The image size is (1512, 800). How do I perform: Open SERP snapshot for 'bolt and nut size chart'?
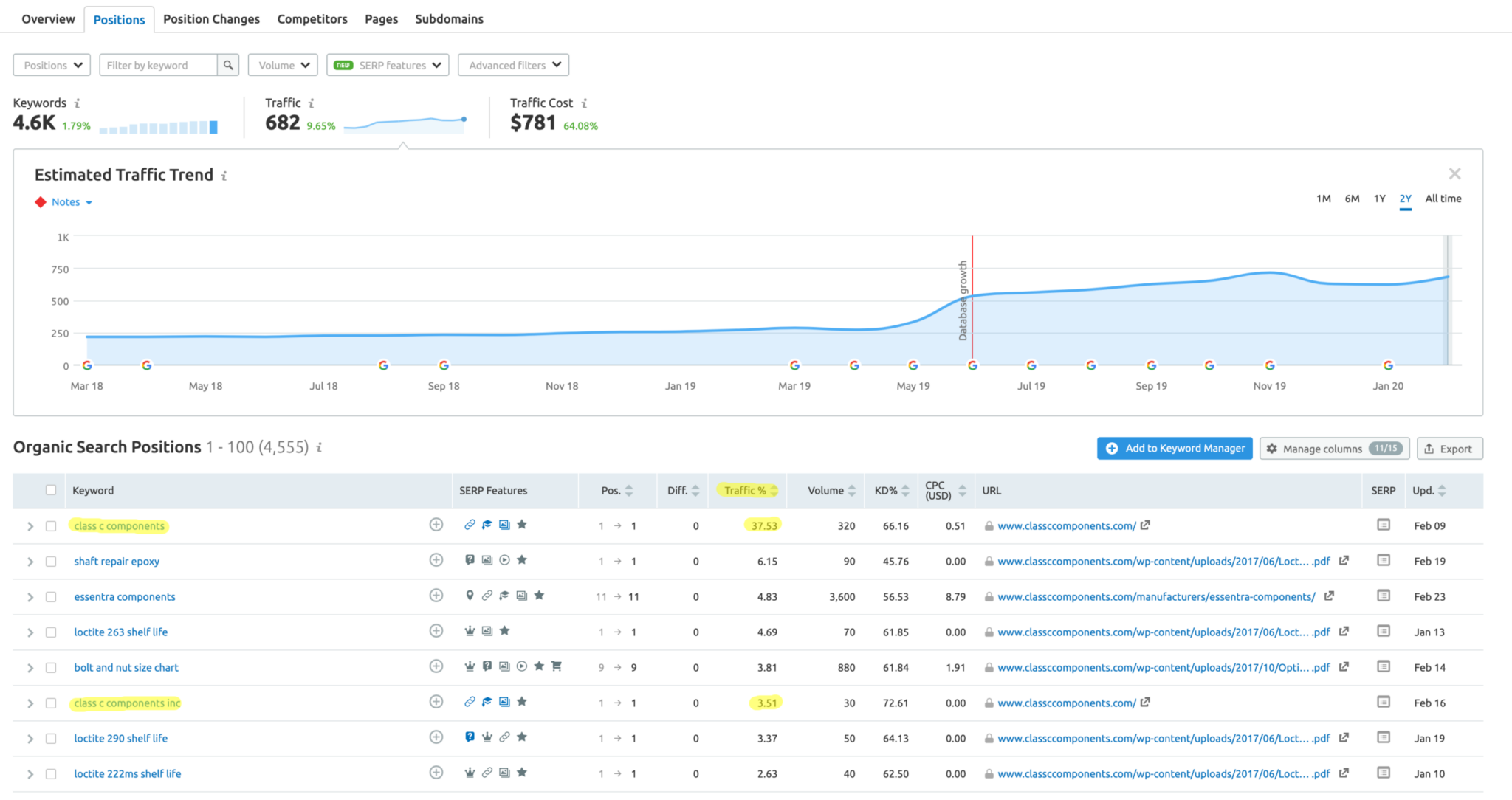tap(1384, 666)
